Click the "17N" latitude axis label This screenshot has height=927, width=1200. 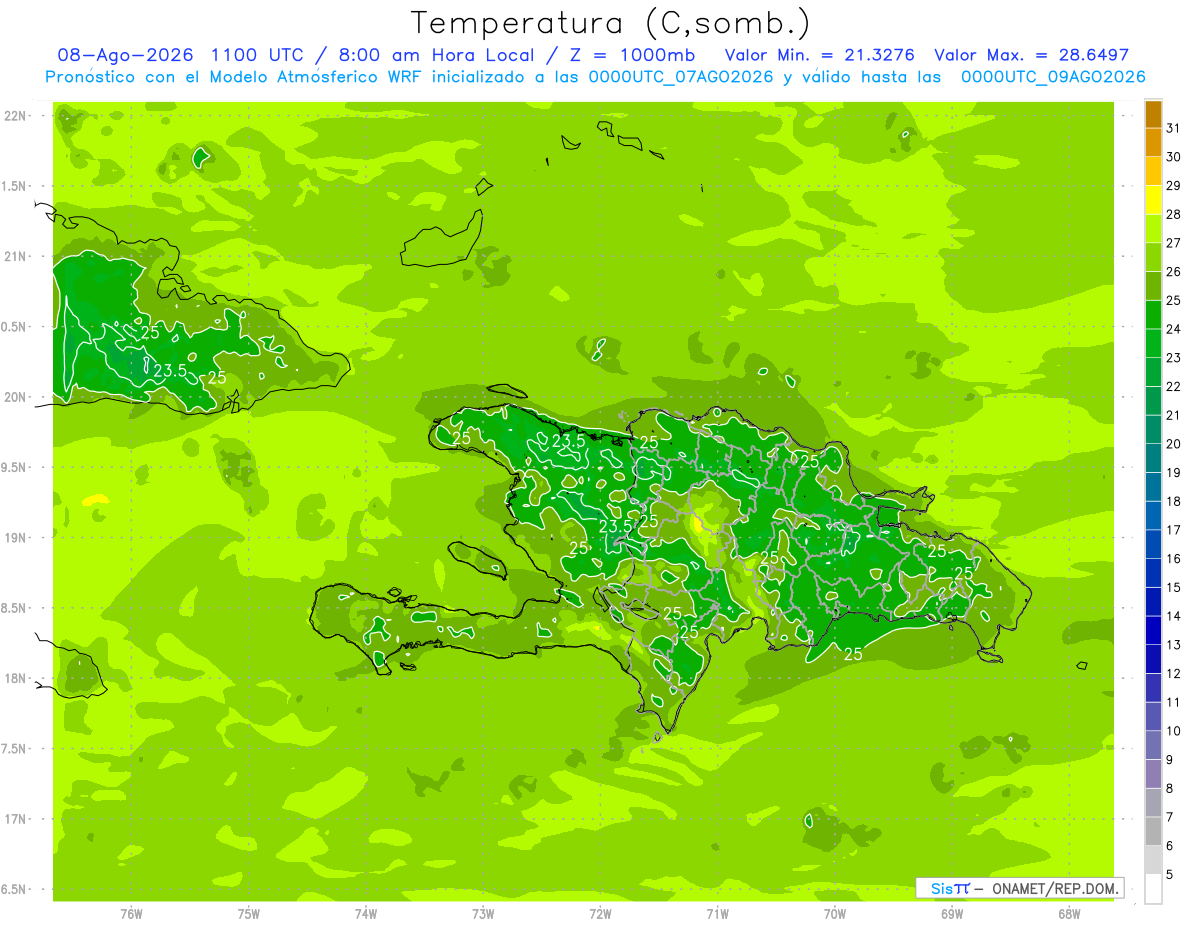point(16,819)
